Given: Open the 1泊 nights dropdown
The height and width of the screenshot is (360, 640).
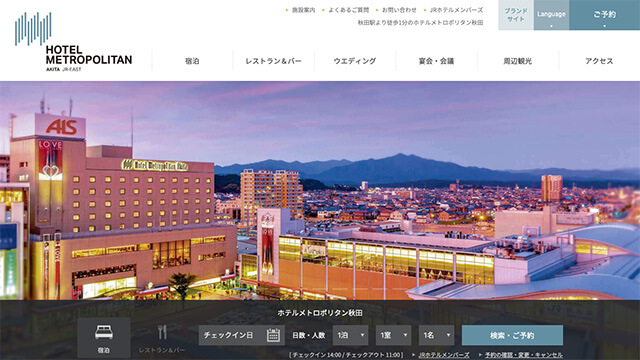Looking at the screenshot, I should click(351, 335).
